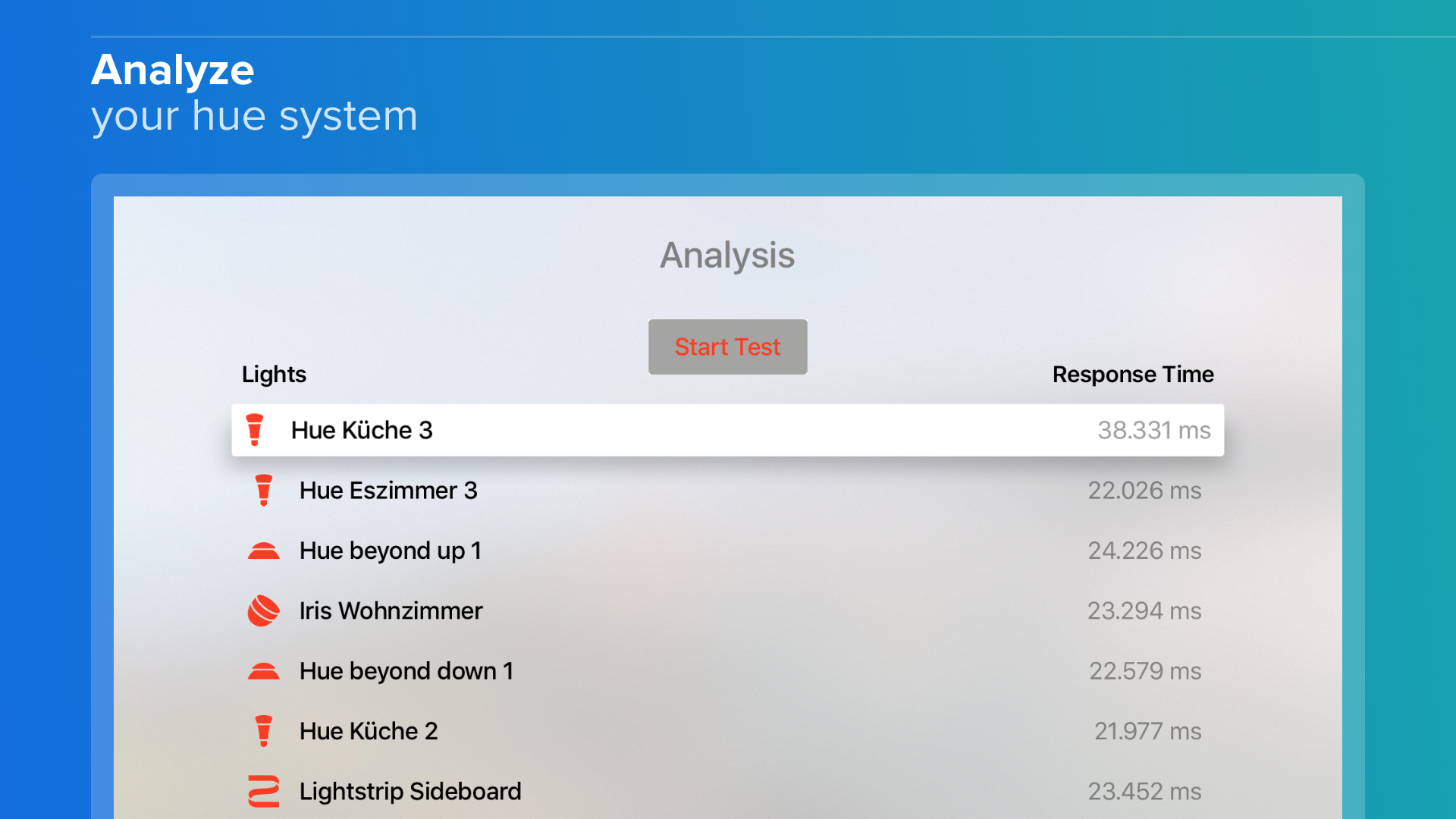Click the 22.026 ms response time
Screen dimensions: 1456x819
point(1144,491)
